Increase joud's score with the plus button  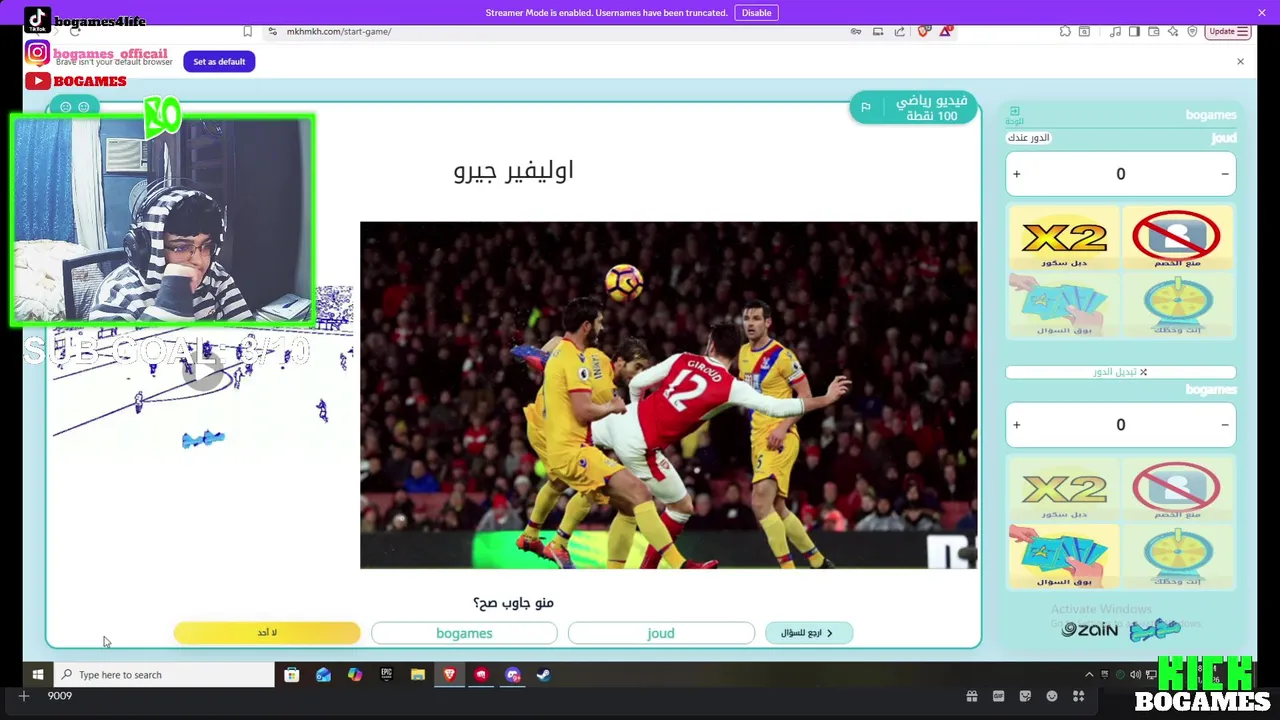point(1016,174)
